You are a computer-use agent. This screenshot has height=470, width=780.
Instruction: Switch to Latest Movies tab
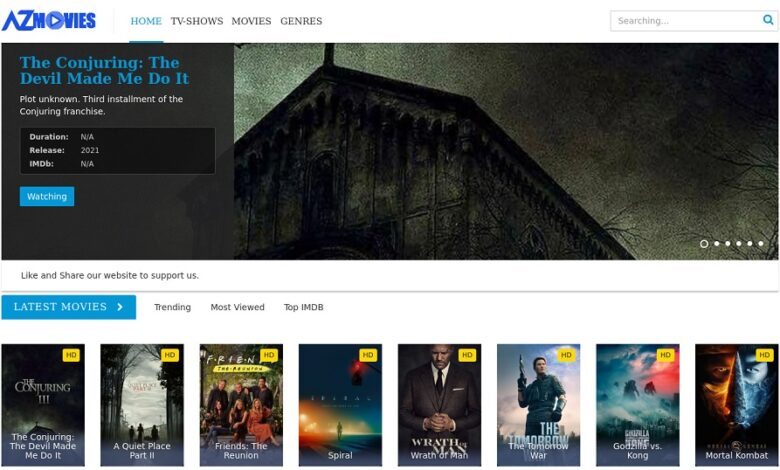point(69,307)
